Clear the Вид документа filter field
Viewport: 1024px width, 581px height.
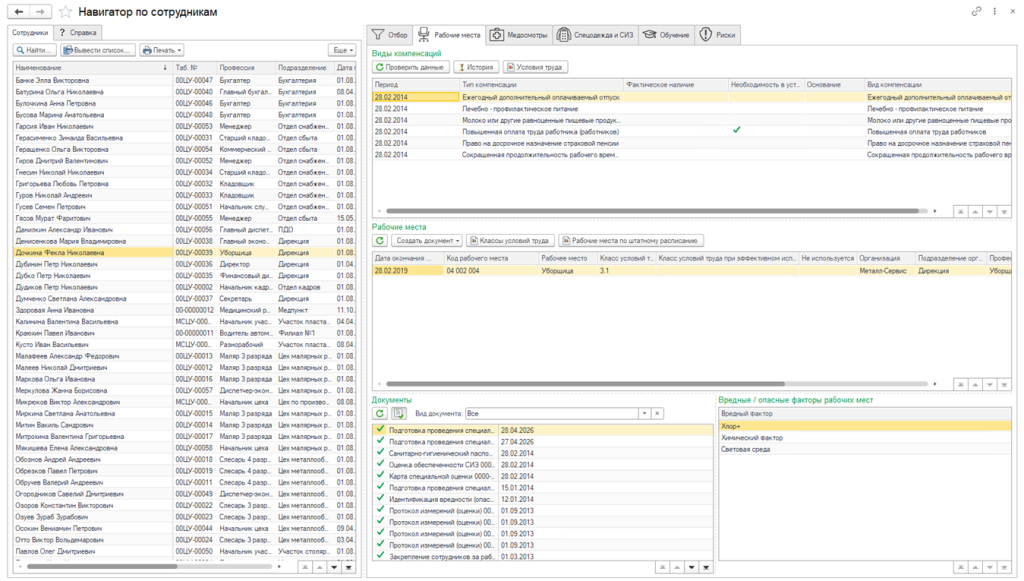point(657,413)
